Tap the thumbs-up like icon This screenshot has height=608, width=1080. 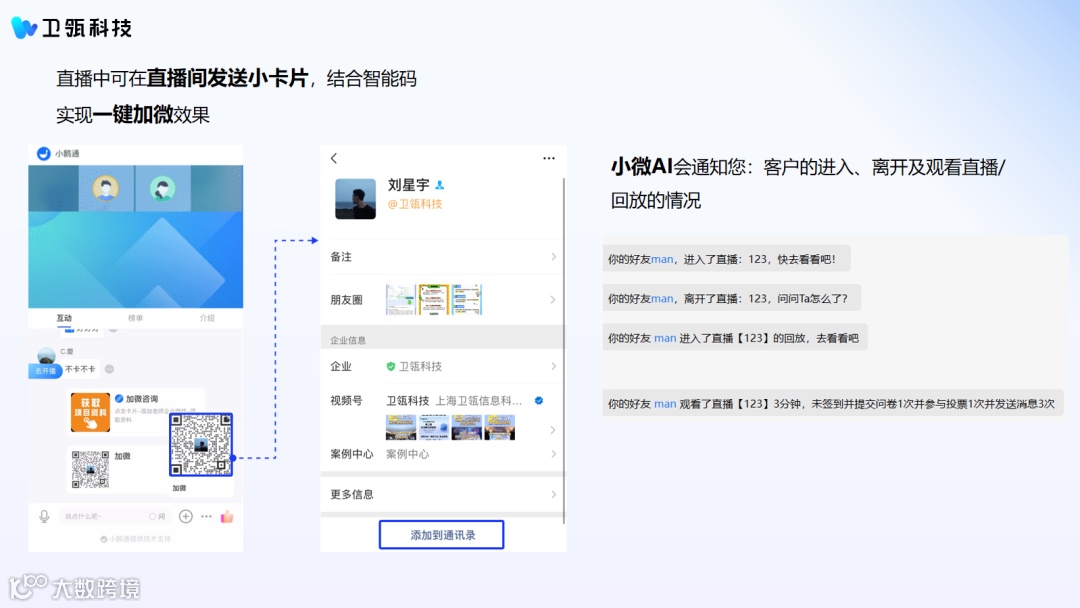point(227,516)
